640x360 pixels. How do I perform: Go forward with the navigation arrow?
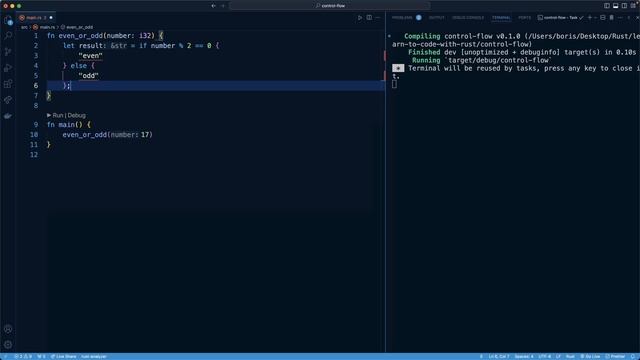click(223, 6)
